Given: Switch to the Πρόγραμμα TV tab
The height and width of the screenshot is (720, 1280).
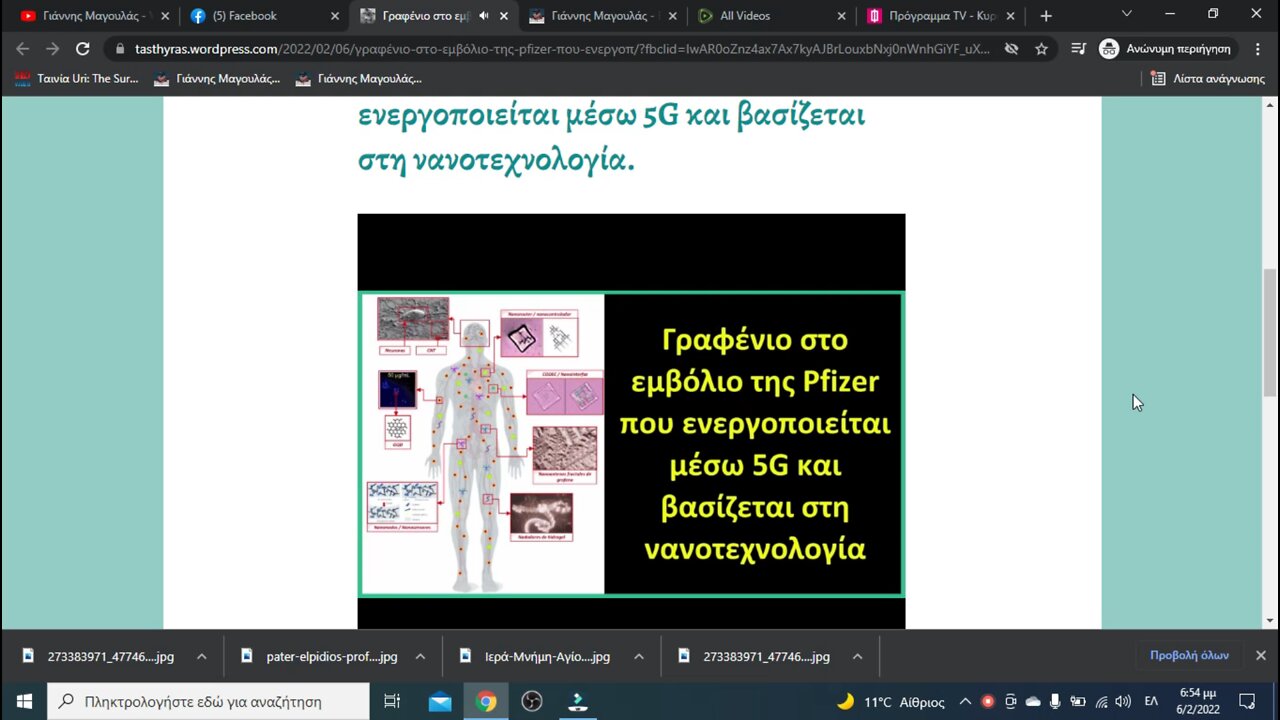Looking at the screenshot, I should click(942, 16).
